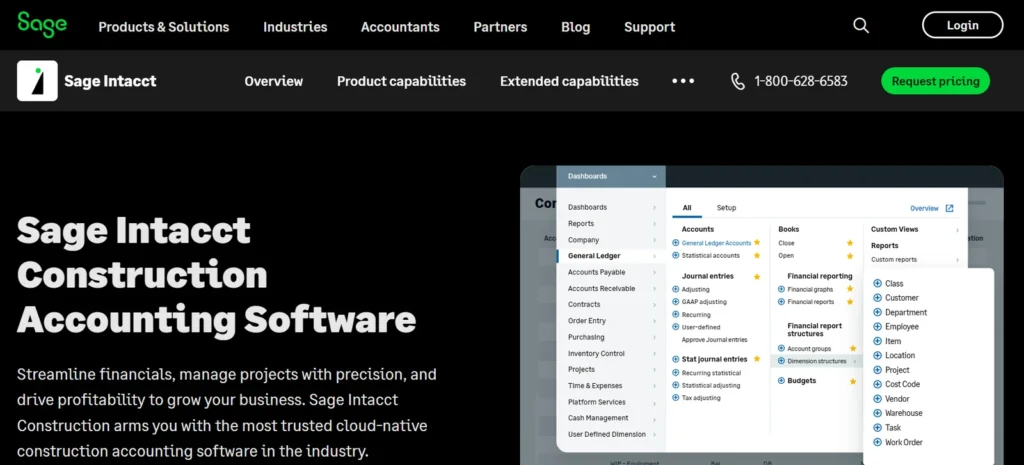
Task: Click the plus icon next to Department
Action: (x=877, y=312)
